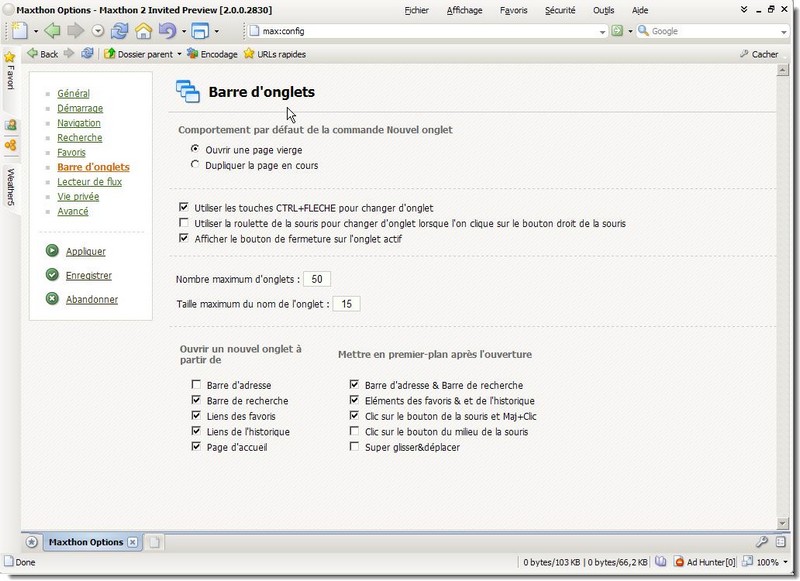Expand the menu bar chevron at top right

point(744,10)
